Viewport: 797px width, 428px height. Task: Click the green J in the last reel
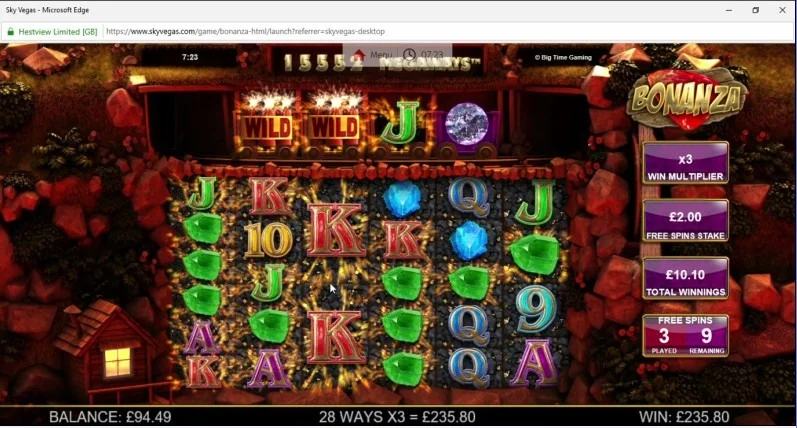[535, 202]
